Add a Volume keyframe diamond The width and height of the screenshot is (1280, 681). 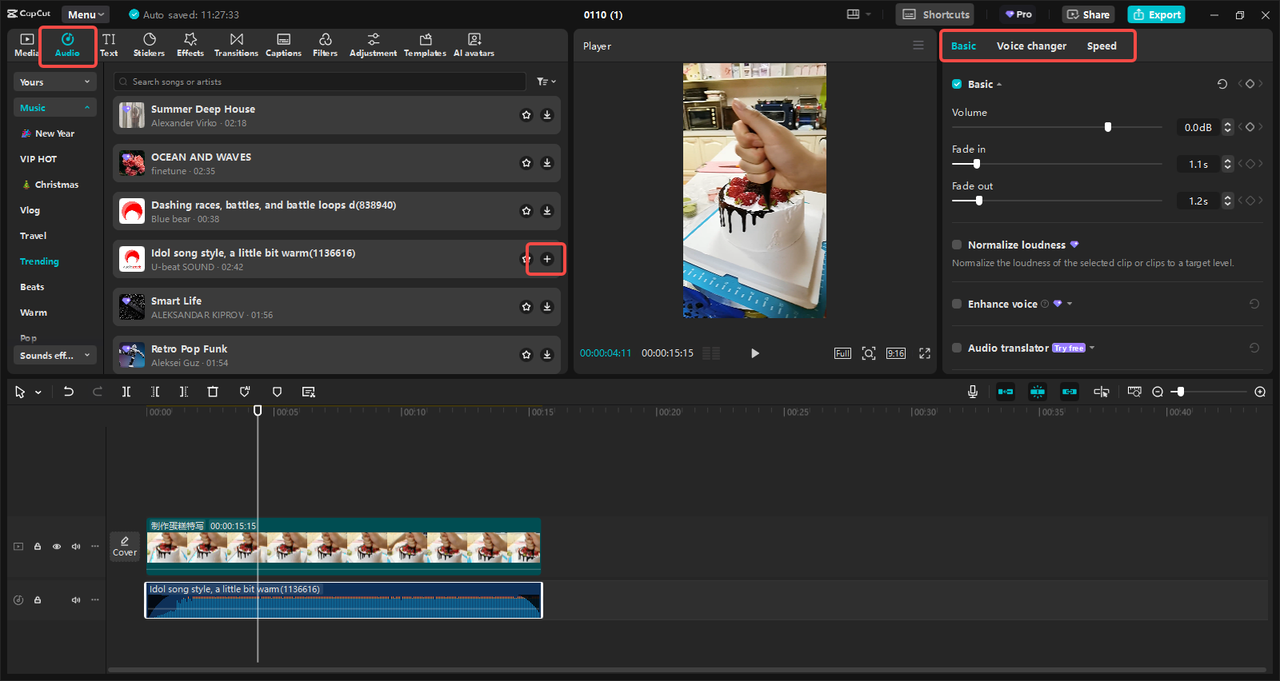1249,128
